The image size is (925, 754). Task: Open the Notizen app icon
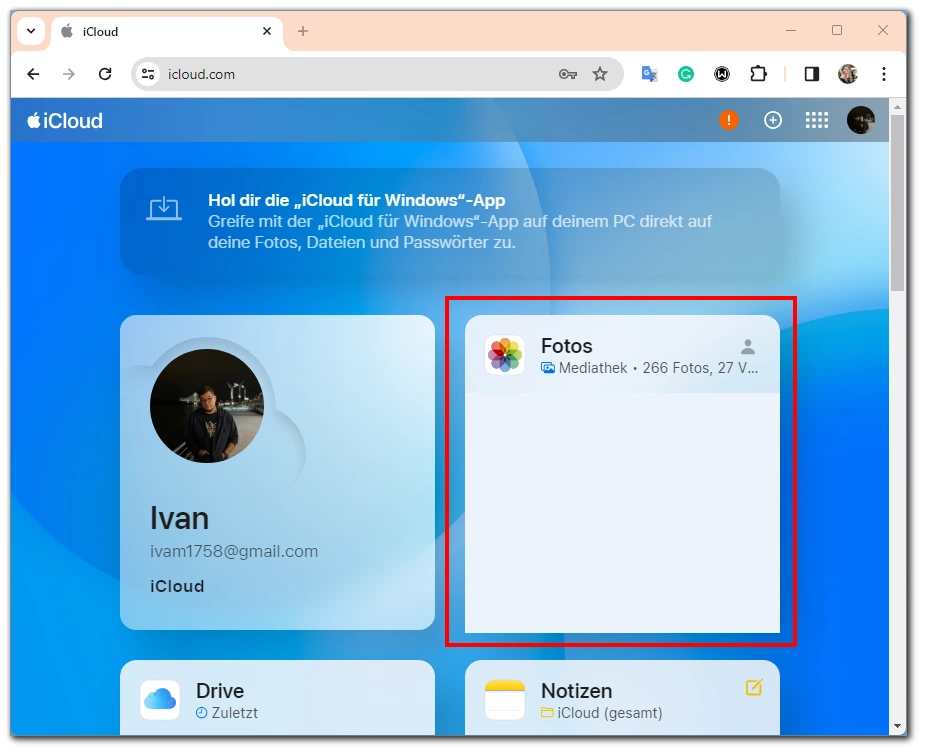505,700
